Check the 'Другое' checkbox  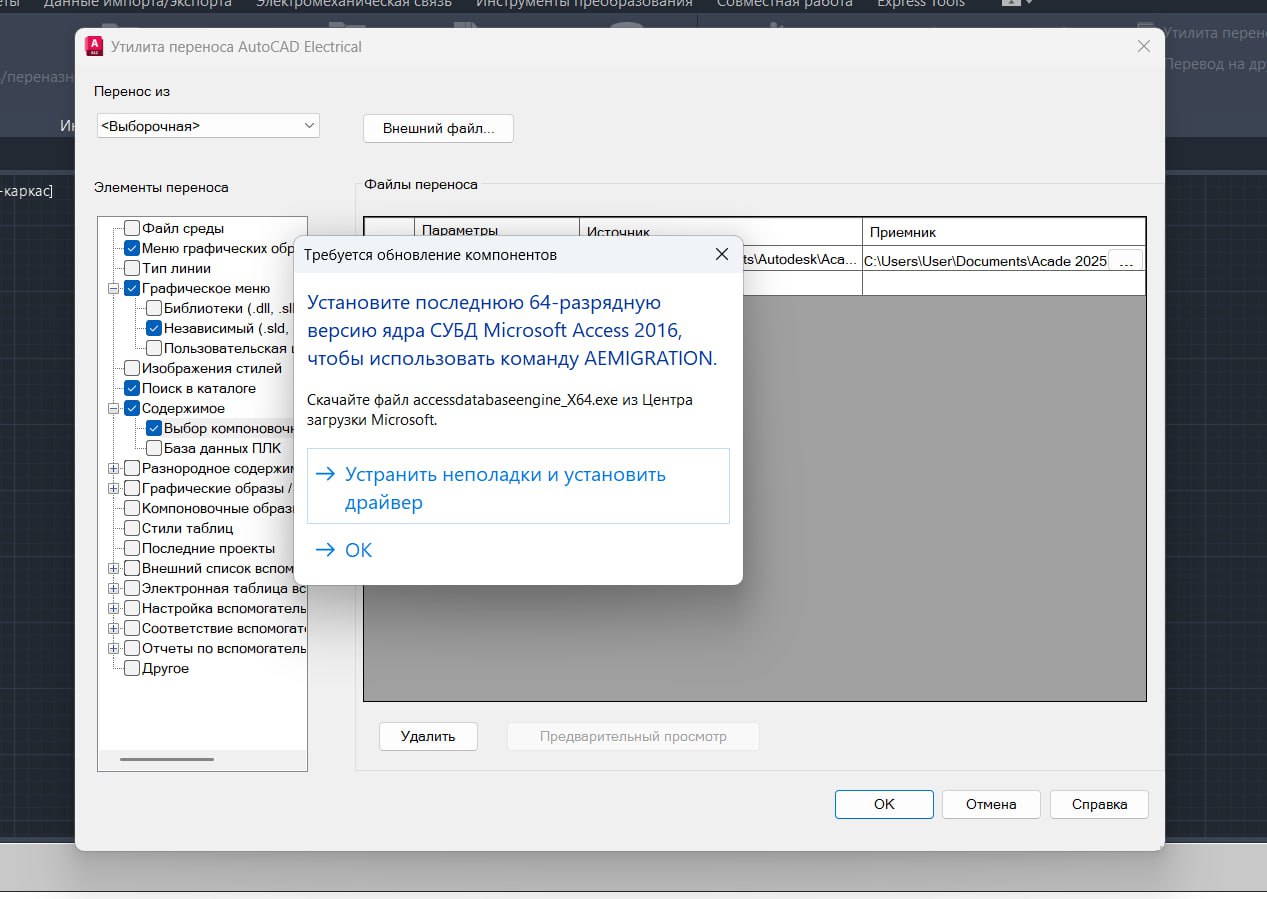(x=132, y=668)
